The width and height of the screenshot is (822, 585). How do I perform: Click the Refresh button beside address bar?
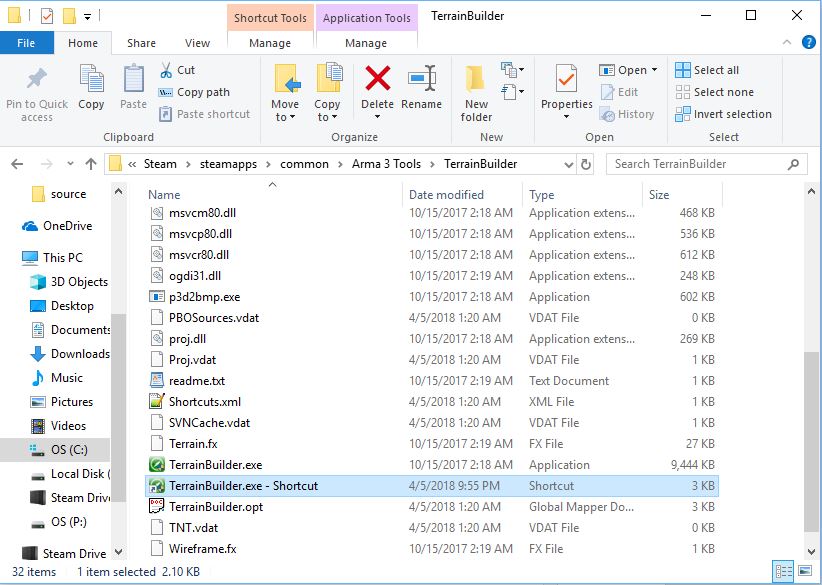(586, 165)
